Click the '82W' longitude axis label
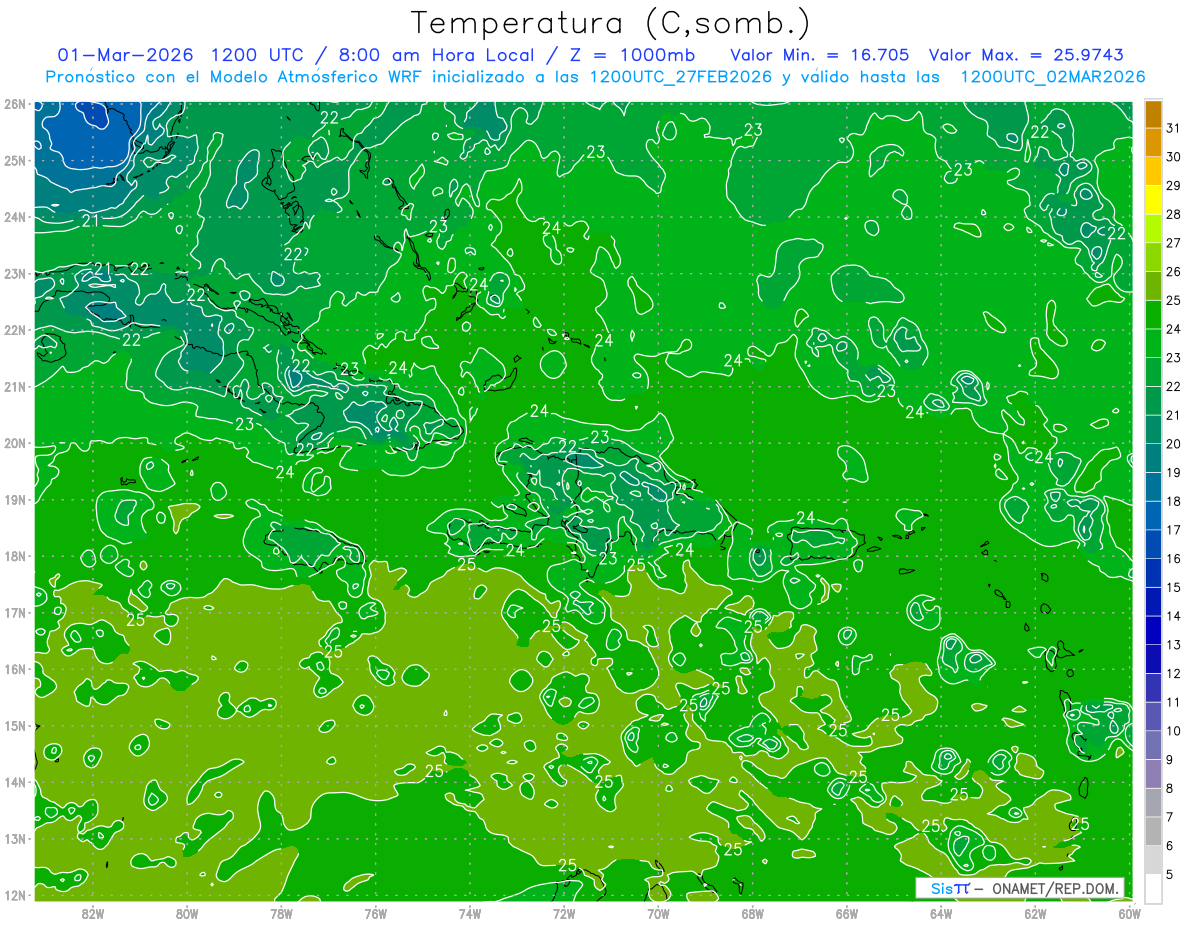This screenshot has width=1200, height=927. coord(93,912)
